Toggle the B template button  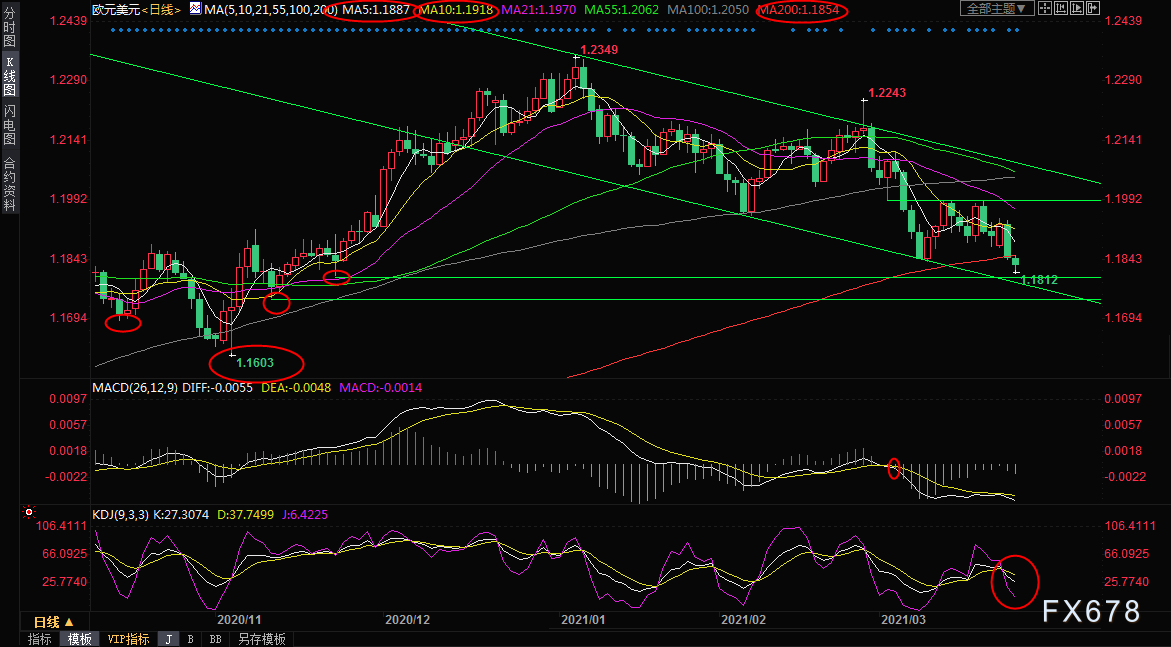pyautogui.click(x=191, y=639)
